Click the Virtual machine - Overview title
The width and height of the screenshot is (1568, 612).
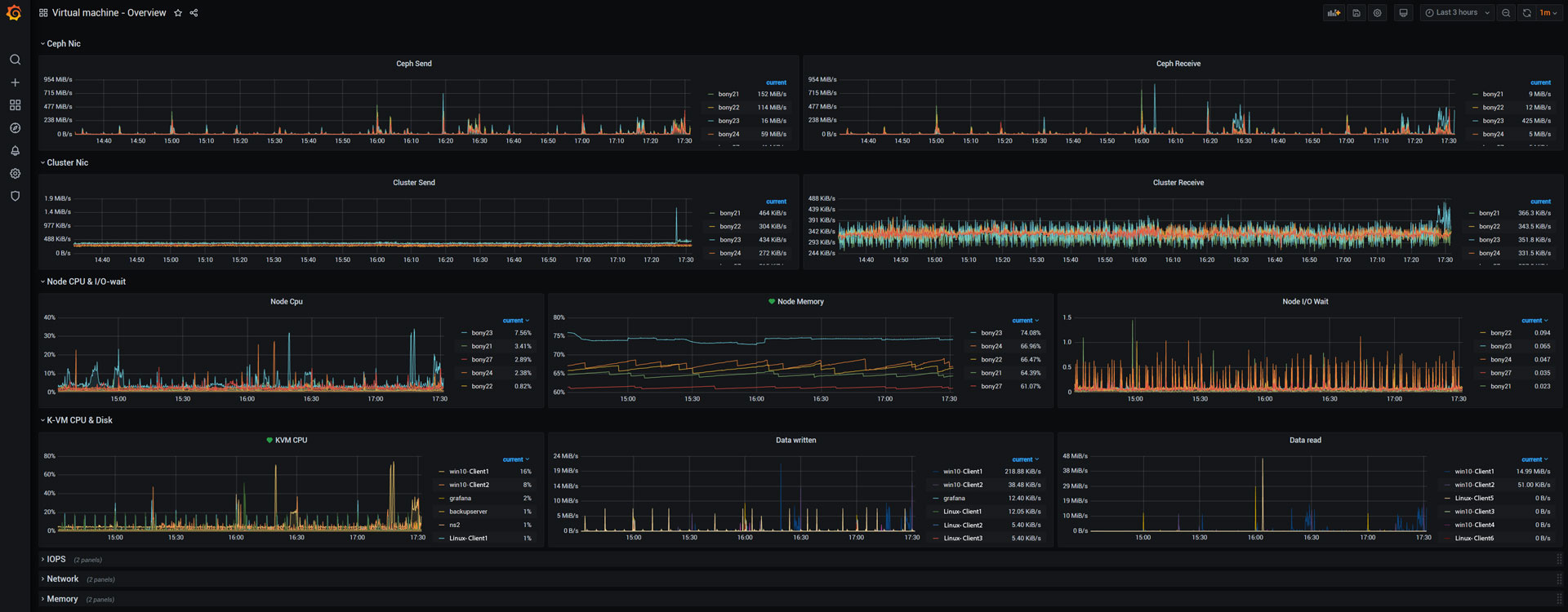pos(109,13)
